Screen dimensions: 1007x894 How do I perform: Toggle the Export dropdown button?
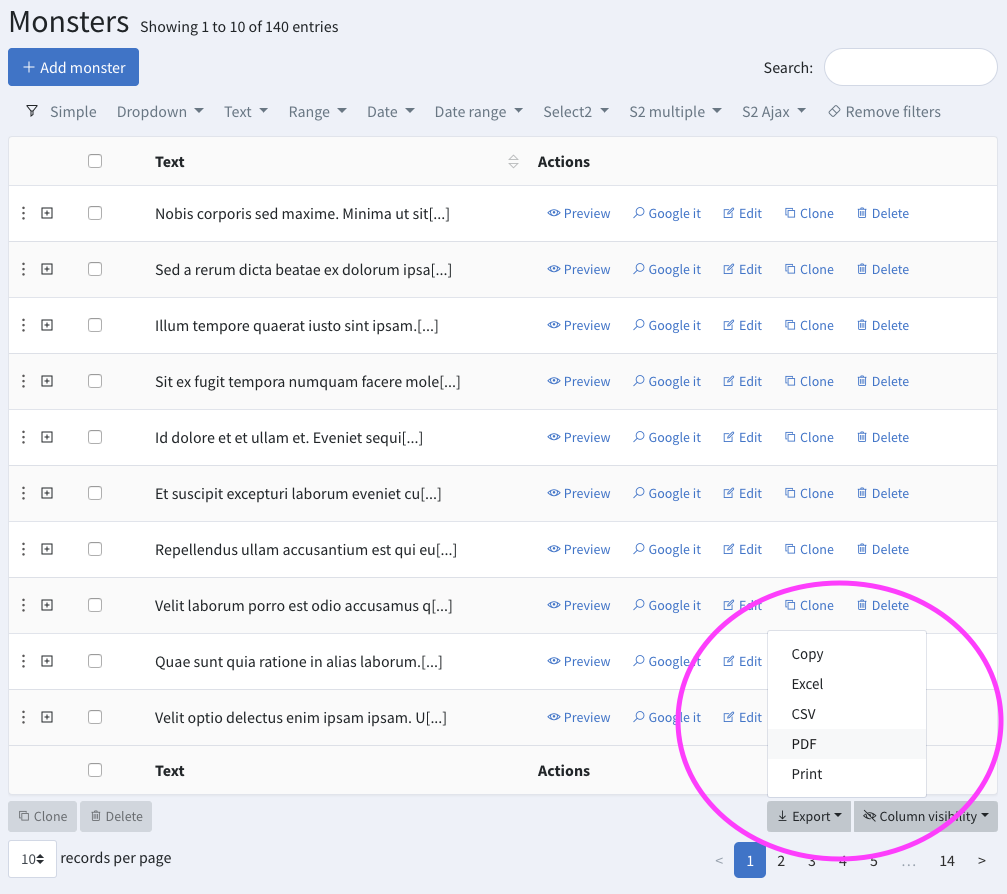coord(809,816)
